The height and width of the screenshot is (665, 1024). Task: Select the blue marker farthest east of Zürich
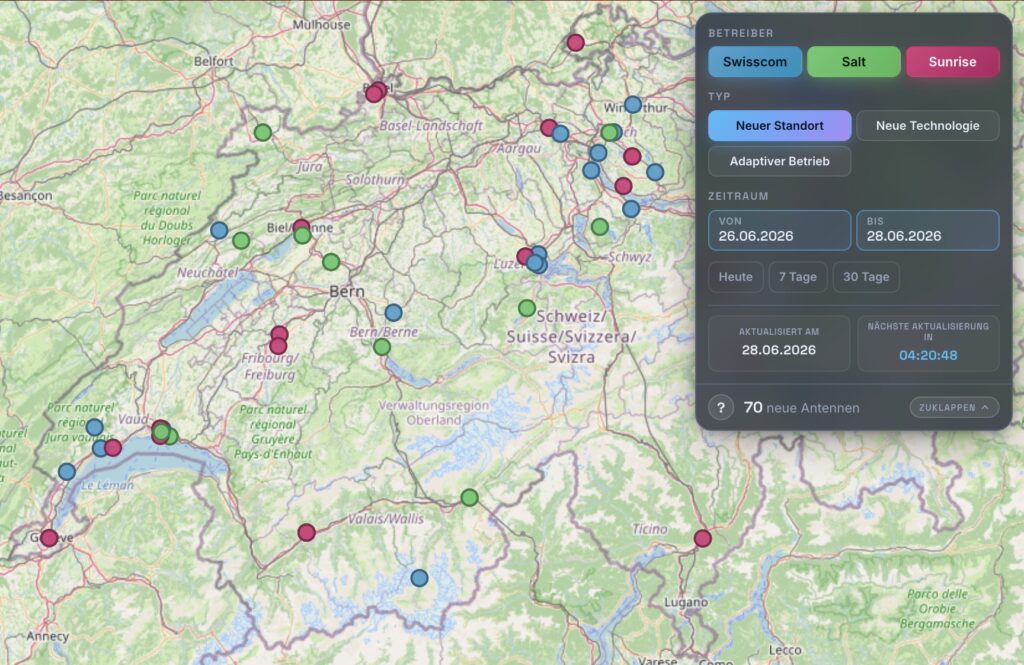tap(655, 172)
